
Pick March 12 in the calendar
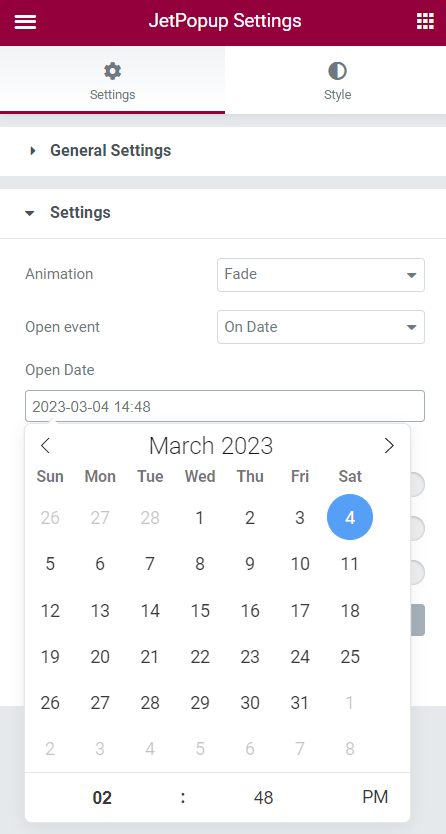pyautogui.click(x=50, y=611)
